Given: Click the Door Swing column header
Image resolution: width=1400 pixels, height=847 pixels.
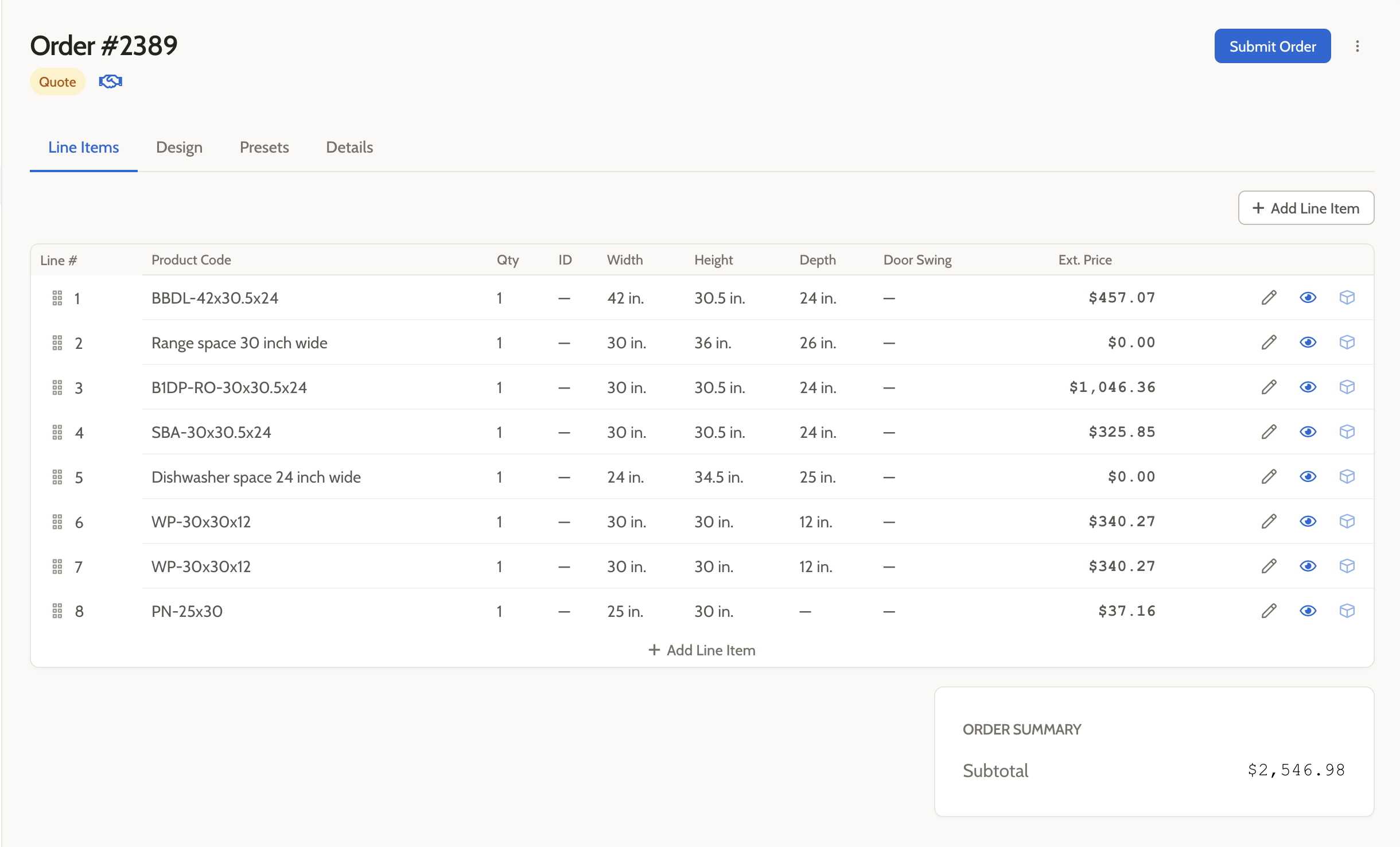Looking at the screenshot, I should 917,260.
